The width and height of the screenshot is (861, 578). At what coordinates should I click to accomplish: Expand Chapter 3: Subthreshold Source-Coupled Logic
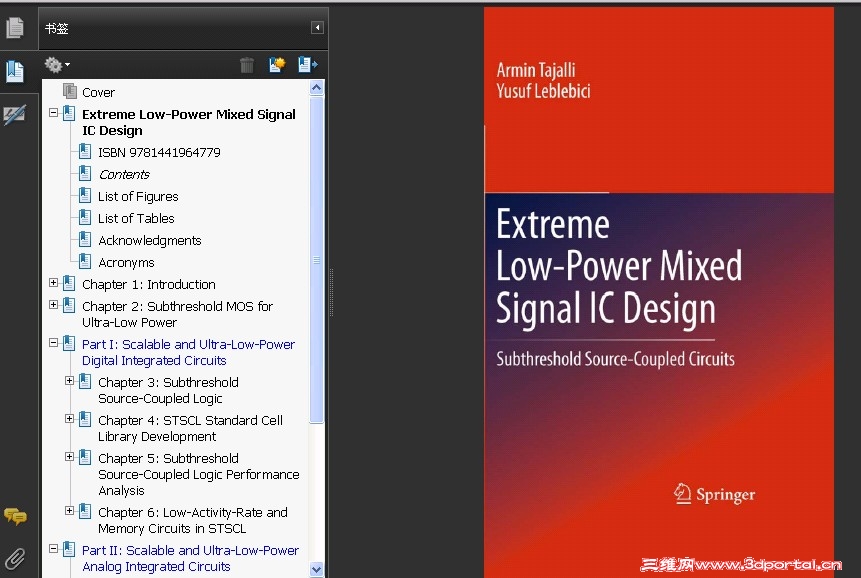coord(69,380)
